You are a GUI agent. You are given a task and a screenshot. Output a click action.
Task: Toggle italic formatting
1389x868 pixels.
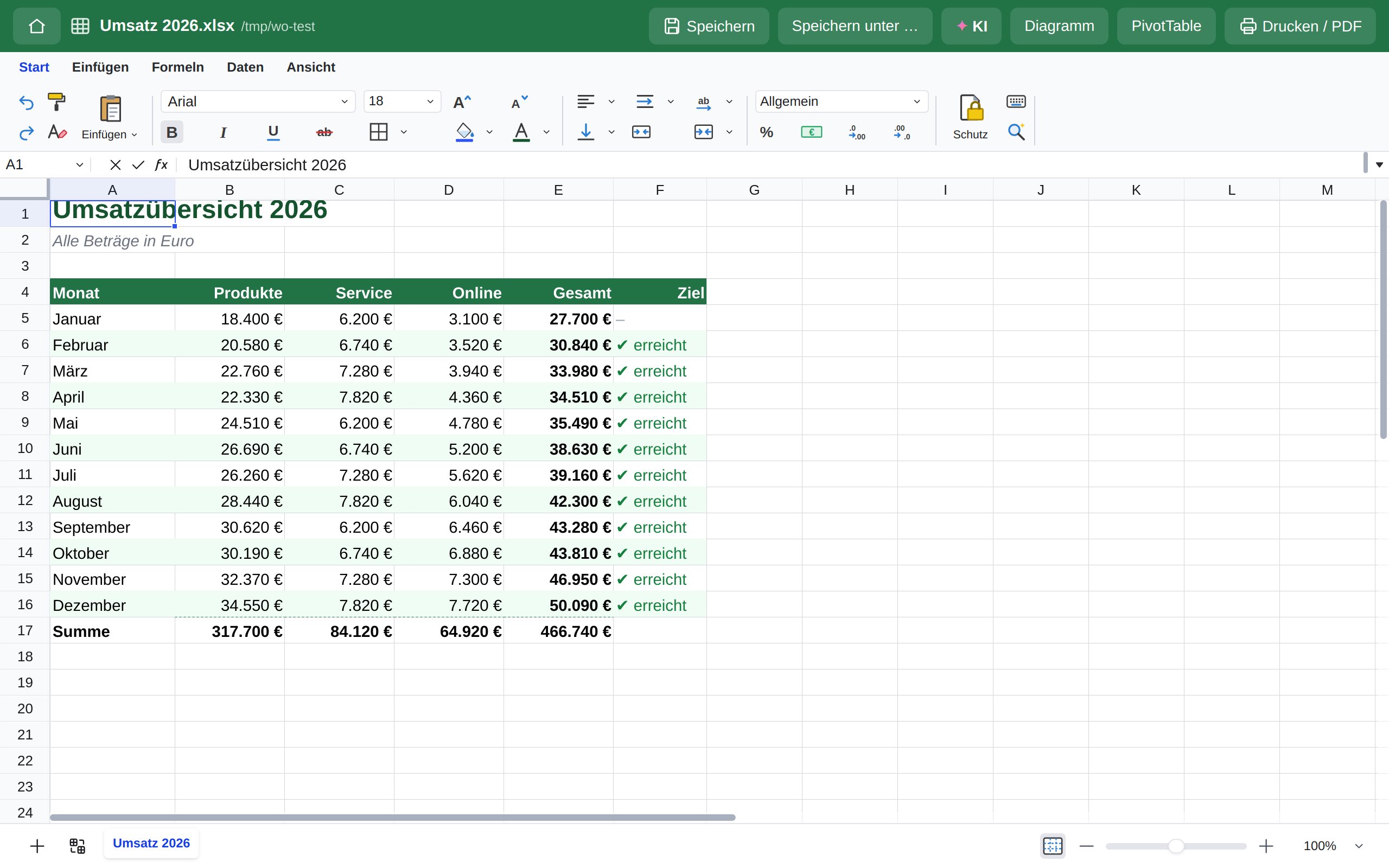coord(222,132)
